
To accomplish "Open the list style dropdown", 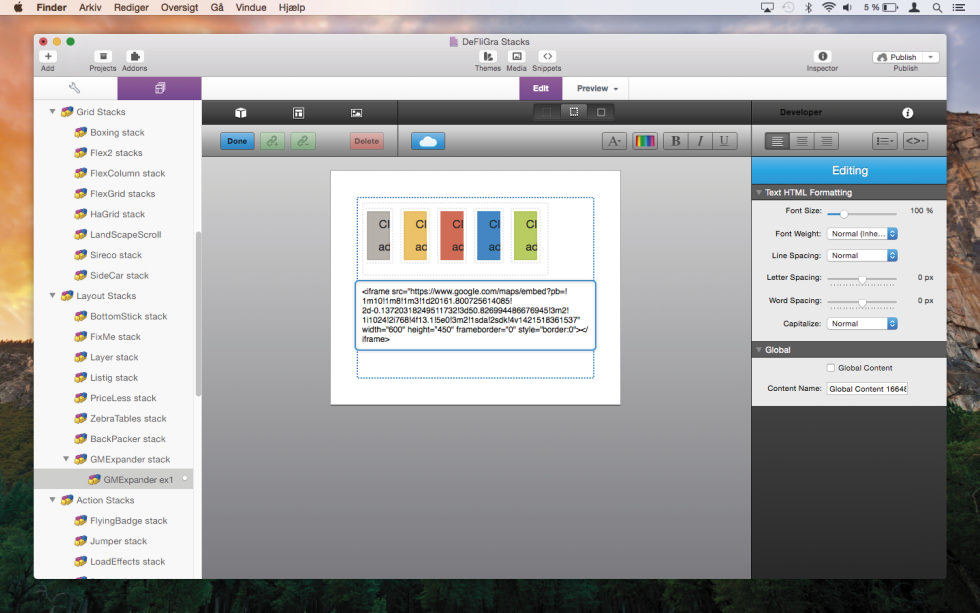I will 884,141.
